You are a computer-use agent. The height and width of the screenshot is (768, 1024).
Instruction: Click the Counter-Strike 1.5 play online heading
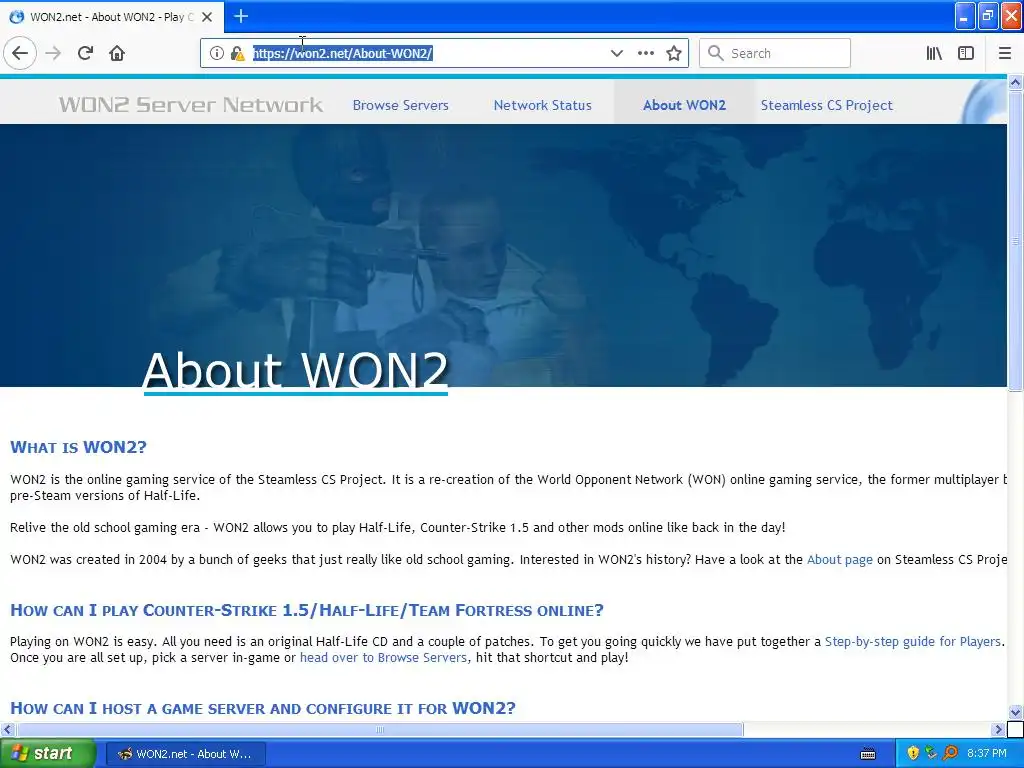pyautogui.click(x=307, y=611)
